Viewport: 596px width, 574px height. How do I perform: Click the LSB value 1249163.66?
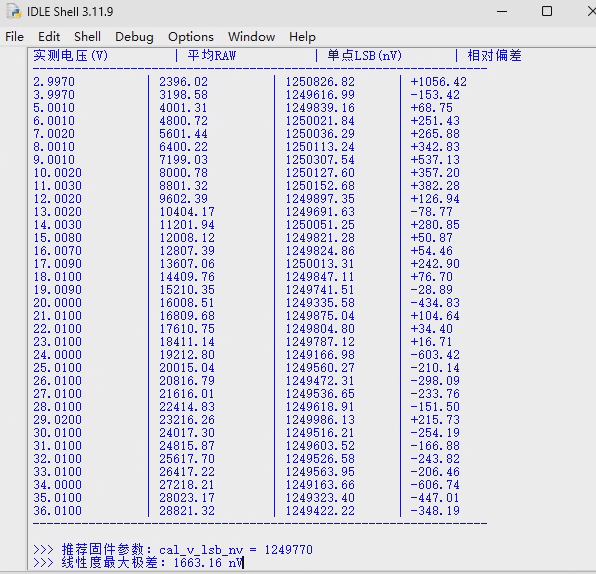point(320,485)
